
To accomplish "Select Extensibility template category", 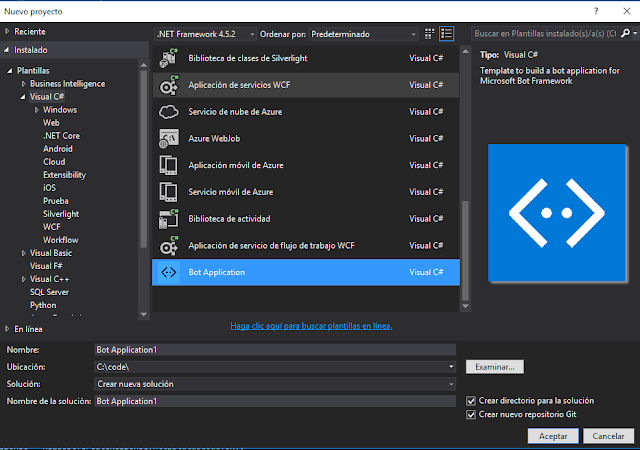I will 64,175.
